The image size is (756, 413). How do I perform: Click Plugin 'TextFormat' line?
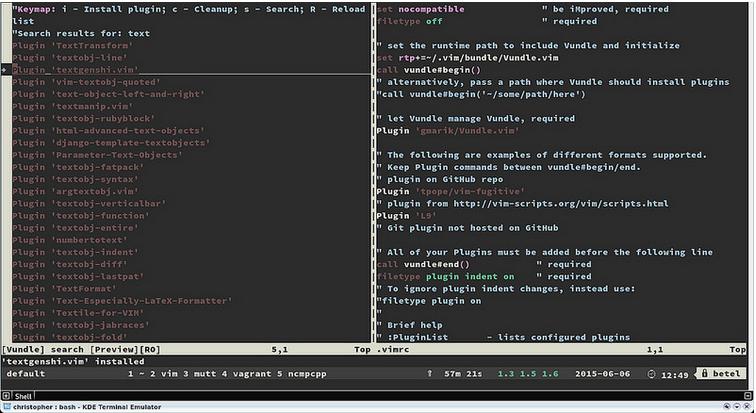[64, 289]
